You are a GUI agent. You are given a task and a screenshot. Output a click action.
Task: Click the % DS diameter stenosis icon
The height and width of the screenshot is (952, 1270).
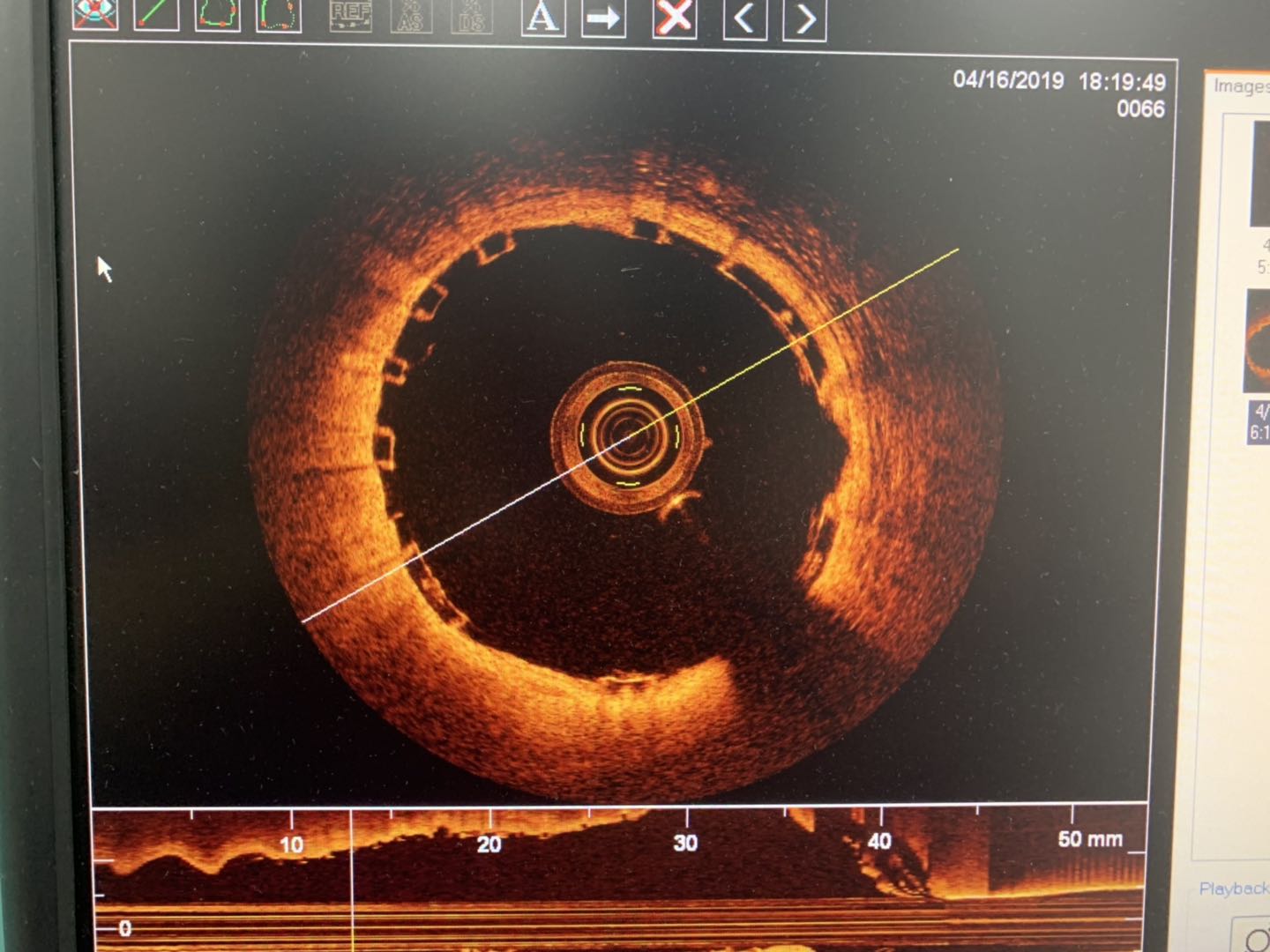472,16
